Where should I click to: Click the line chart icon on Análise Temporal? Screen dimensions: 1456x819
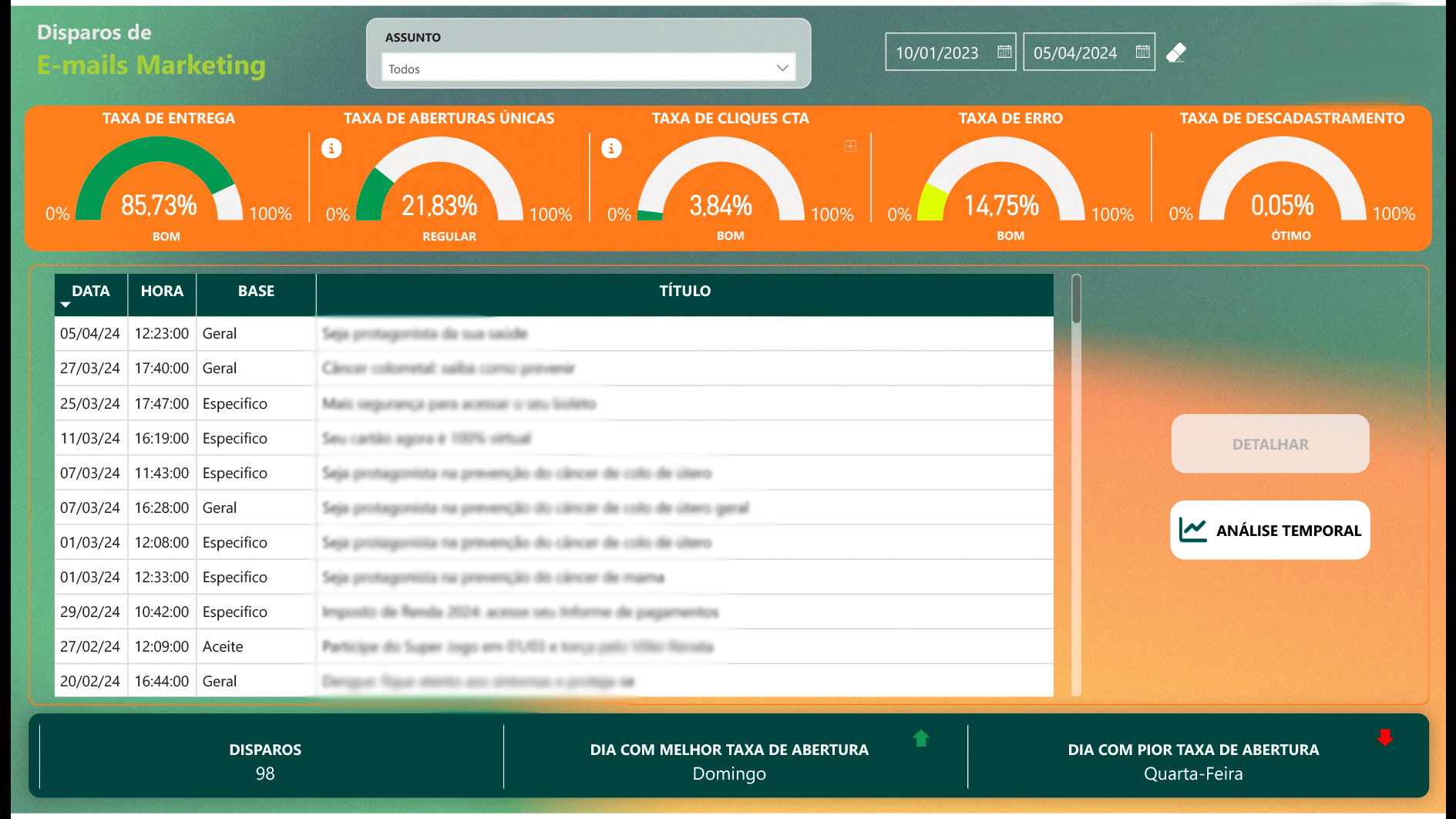[x=1192, y=530]
